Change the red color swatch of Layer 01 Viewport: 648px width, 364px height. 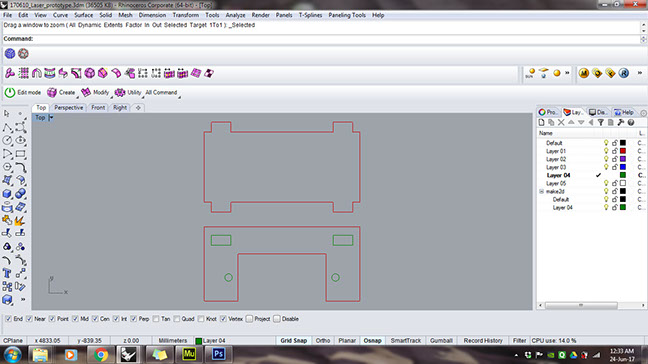point(623,151)
